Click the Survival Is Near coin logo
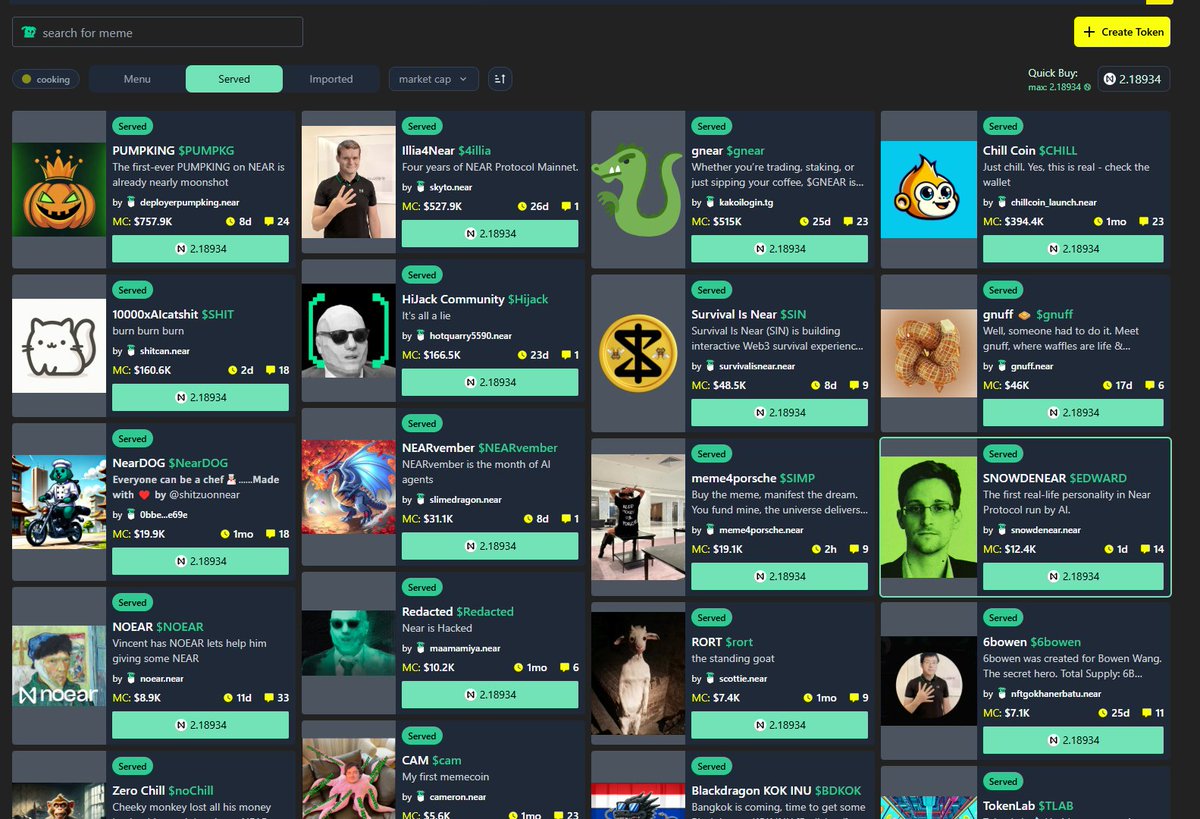1200x819 pixels. tap(638, 353)
